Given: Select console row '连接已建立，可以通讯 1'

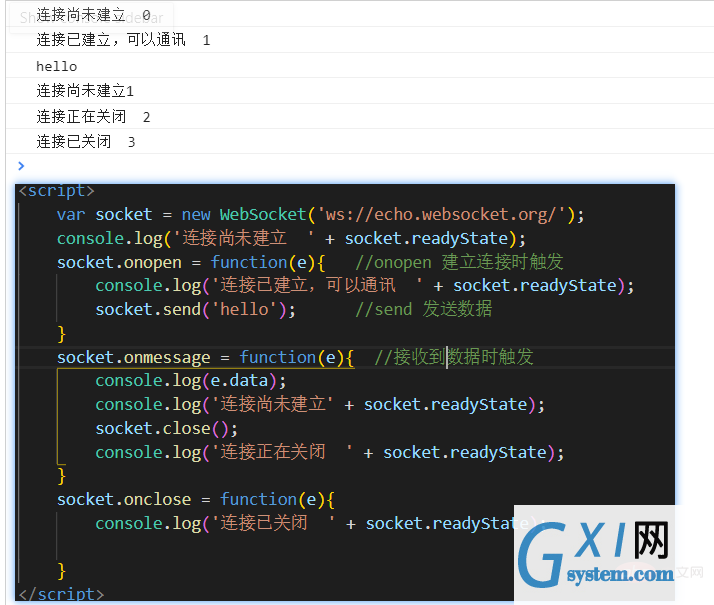Looking at the screenshot, I should (360, 40).
